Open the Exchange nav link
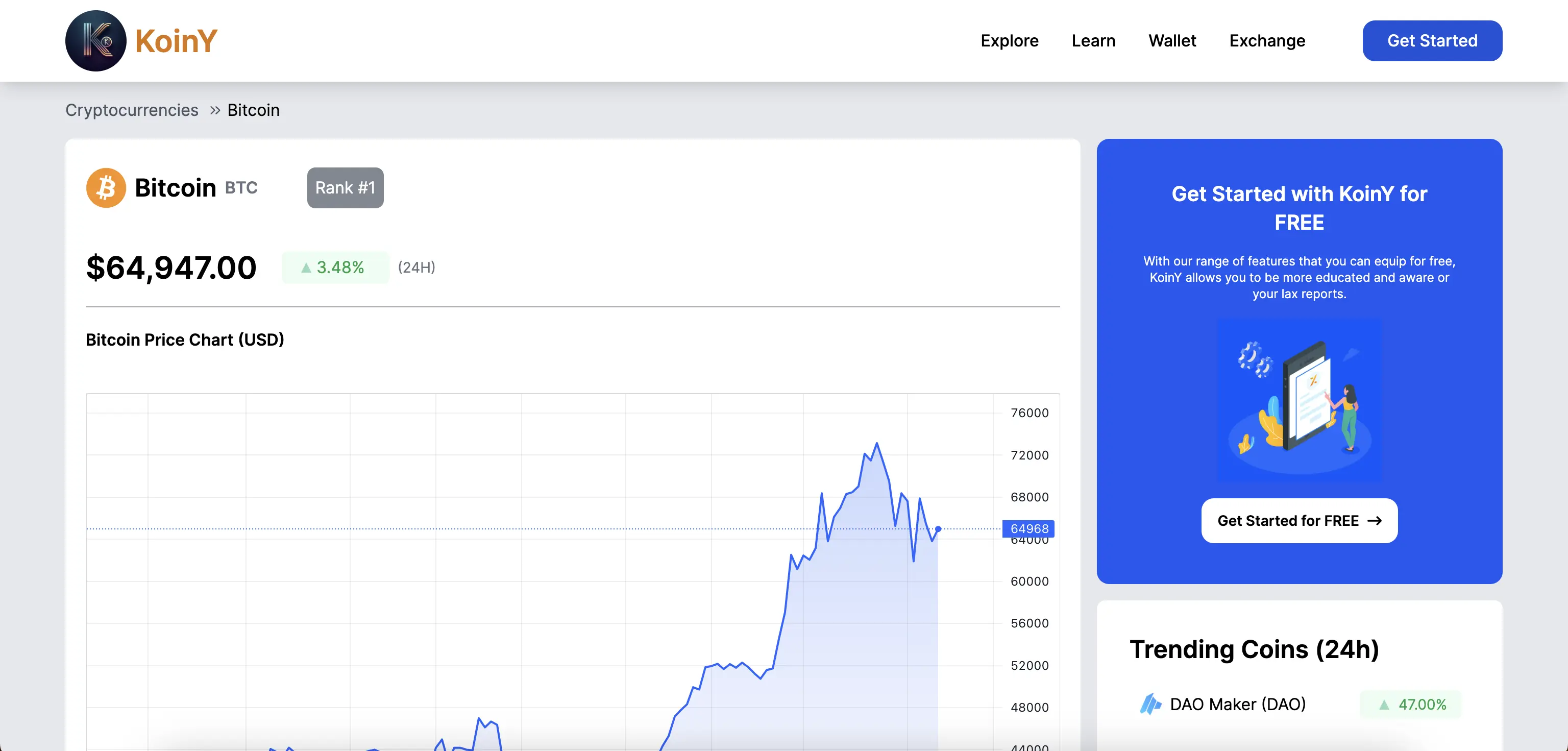Screen dimensions: 1568x751 (x=1267, y=41)
